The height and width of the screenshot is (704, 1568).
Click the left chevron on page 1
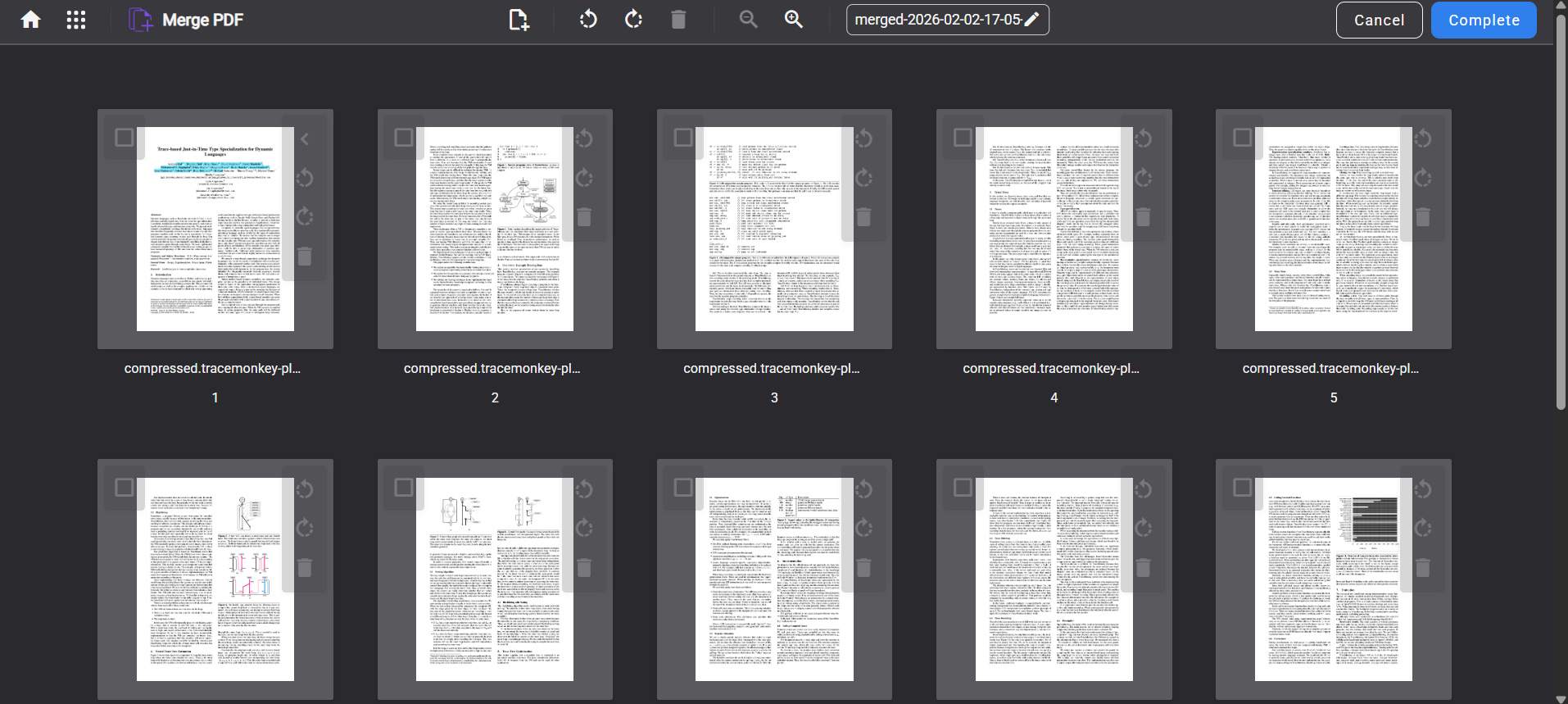pos(305,139)
